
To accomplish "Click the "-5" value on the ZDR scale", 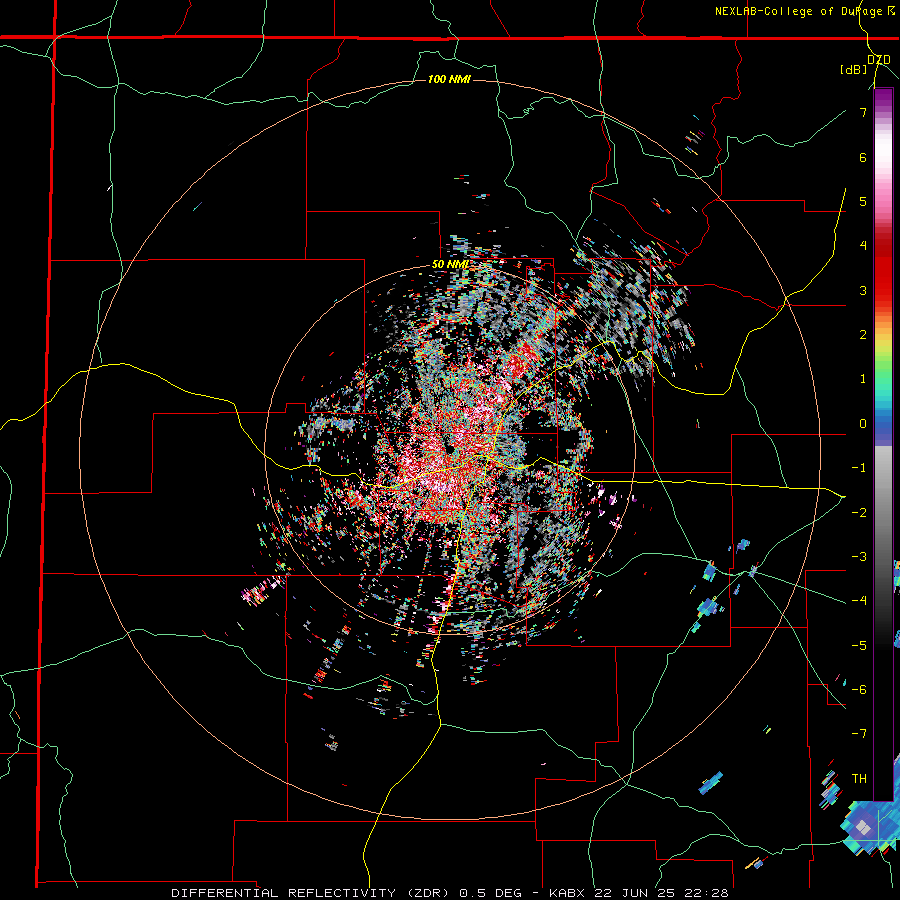I will point(859,645).
